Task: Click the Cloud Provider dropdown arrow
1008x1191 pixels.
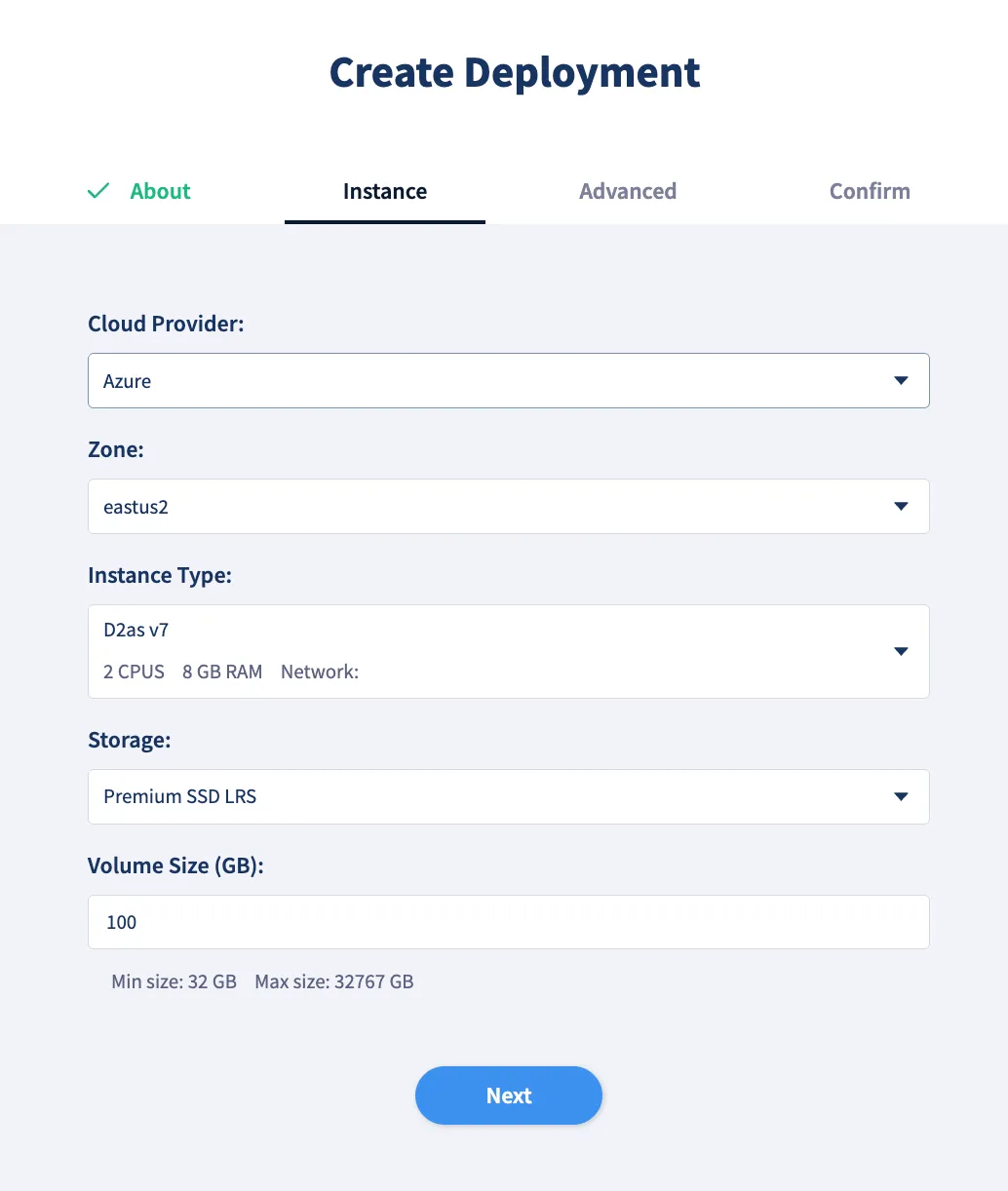Action: (x=901, y=381)
